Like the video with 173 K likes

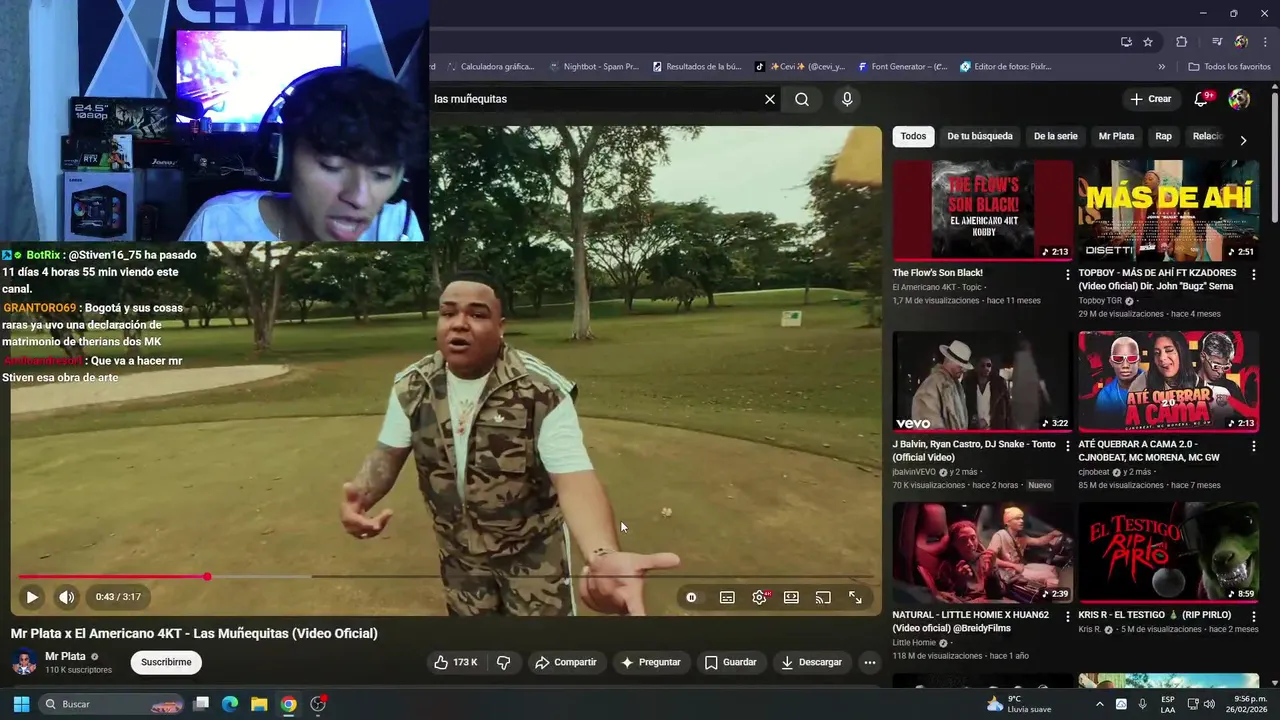click(x=455, y=662)
